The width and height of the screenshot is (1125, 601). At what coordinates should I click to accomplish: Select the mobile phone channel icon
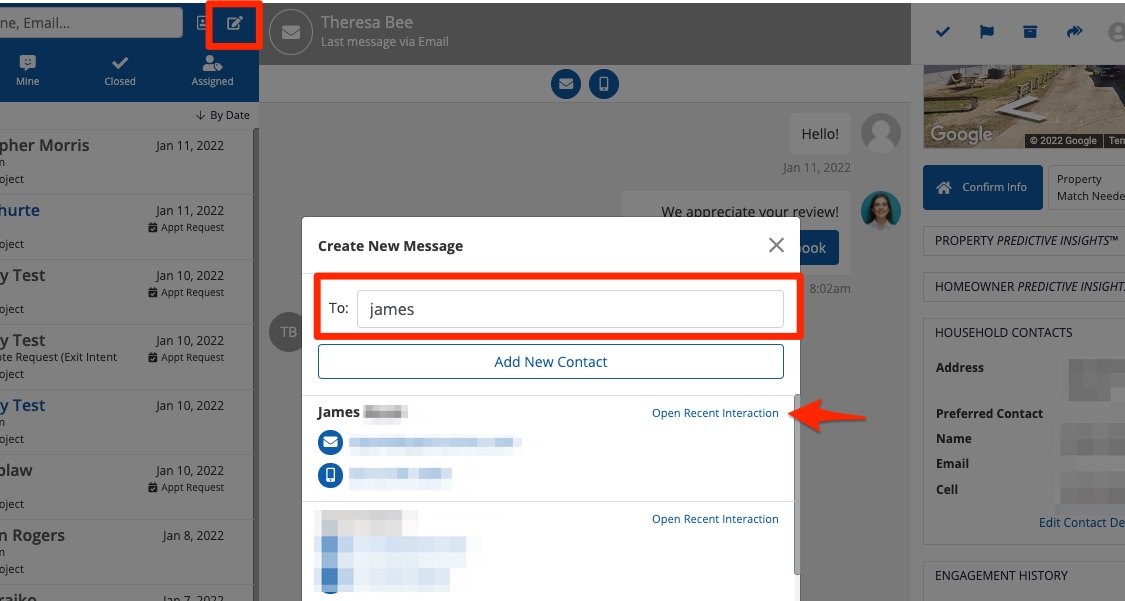(x=603, y=84)
